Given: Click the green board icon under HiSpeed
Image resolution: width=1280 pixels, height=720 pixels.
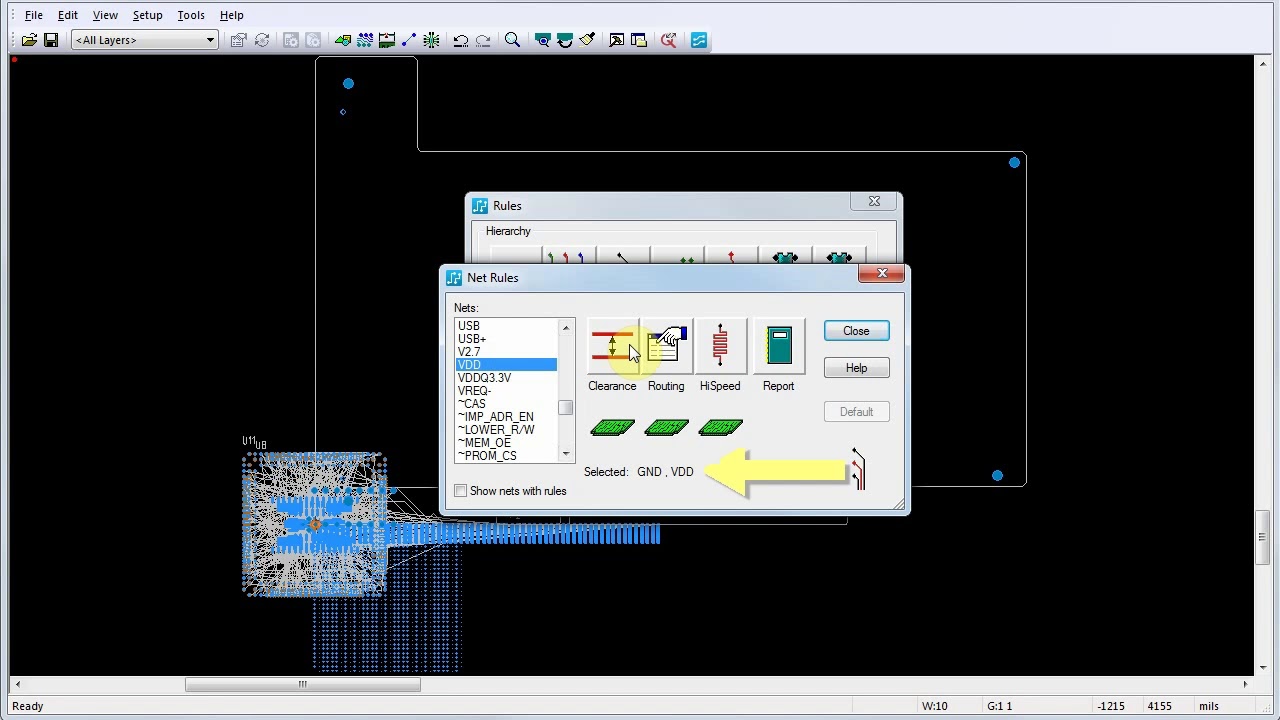Looking at the screenshot, I should pos(720,428).
